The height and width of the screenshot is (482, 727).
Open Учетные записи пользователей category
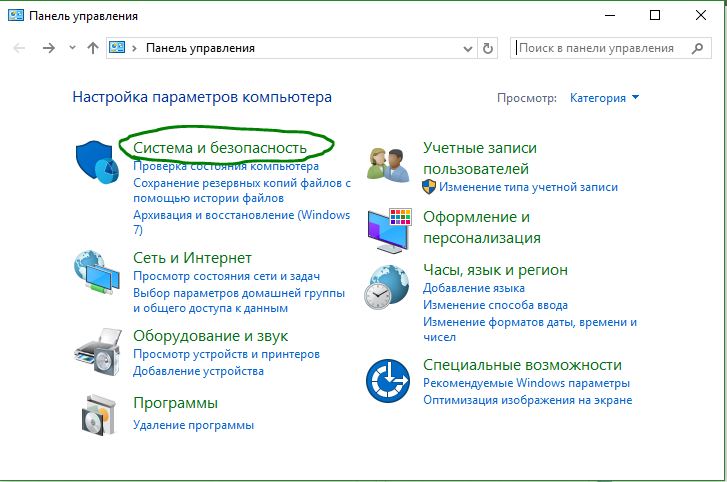pos(480,158)
